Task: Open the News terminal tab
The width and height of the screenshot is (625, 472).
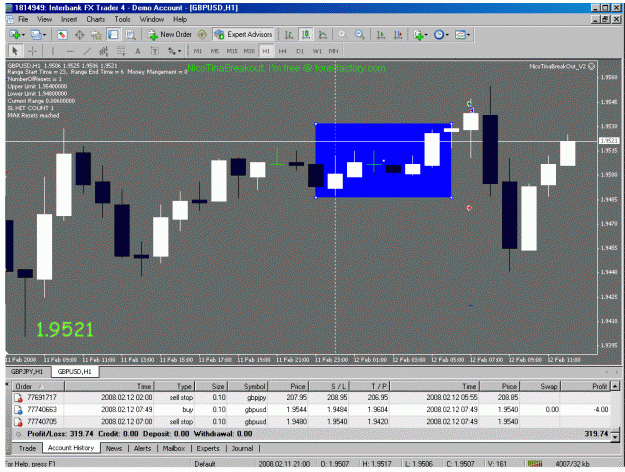Action: click(x=114, y=448)
